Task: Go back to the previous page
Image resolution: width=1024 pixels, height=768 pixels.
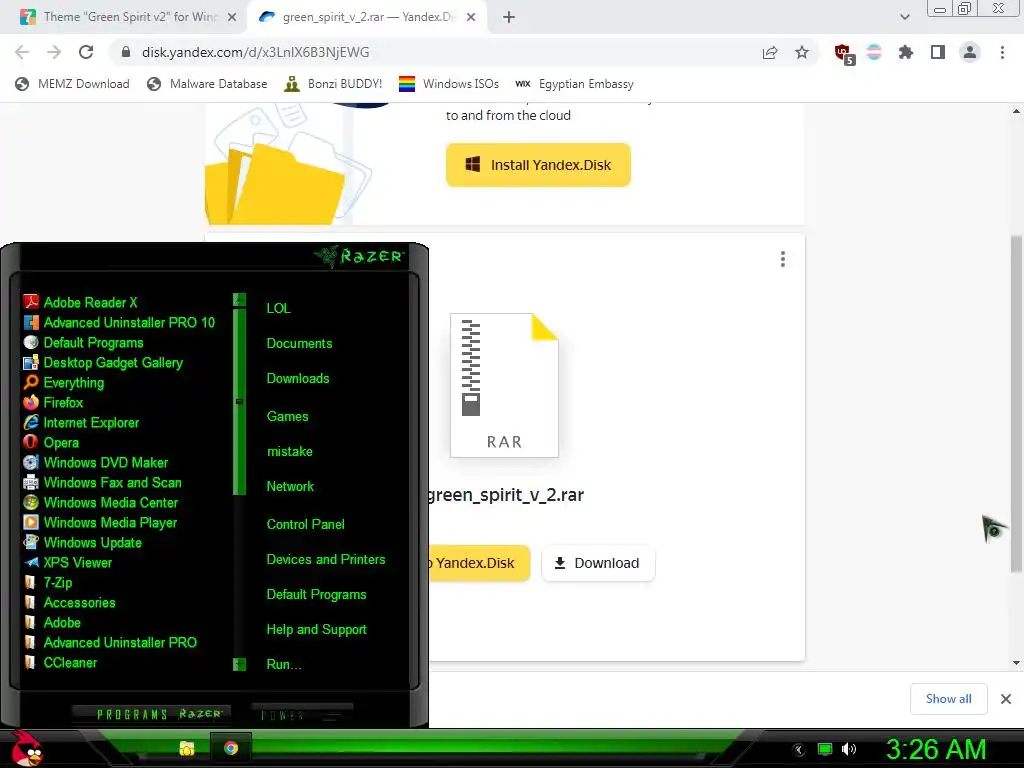Action: (22, 52)
